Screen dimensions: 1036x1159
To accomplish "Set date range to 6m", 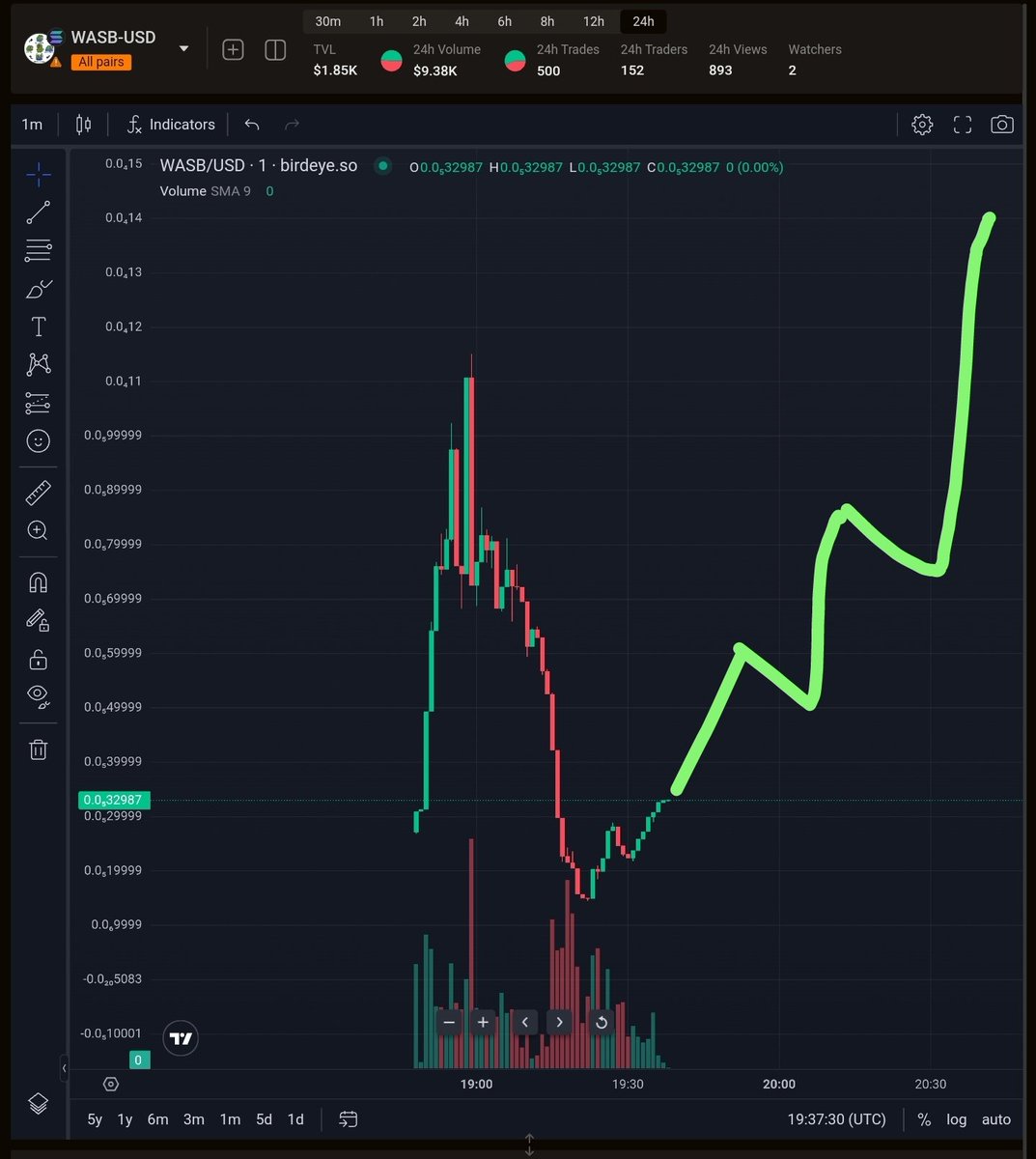I will (157, 1119).
